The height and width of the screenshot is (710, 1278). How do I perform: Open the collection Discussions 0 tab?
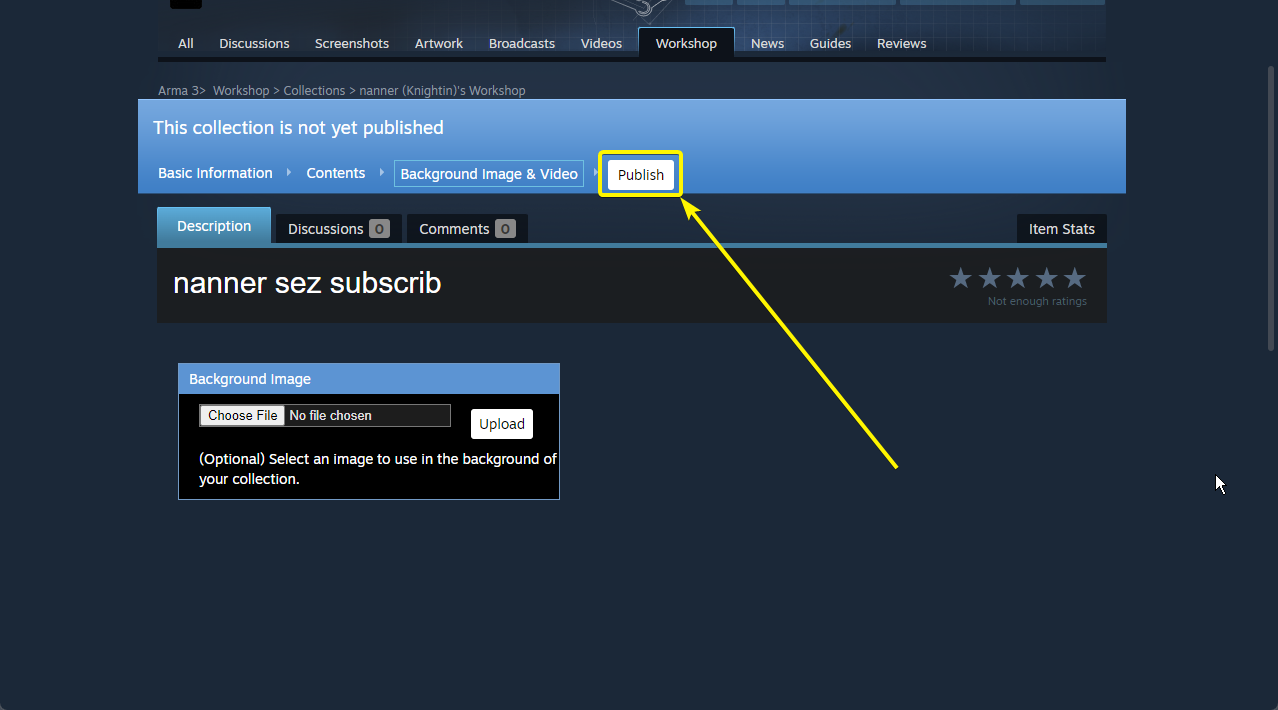338,228
